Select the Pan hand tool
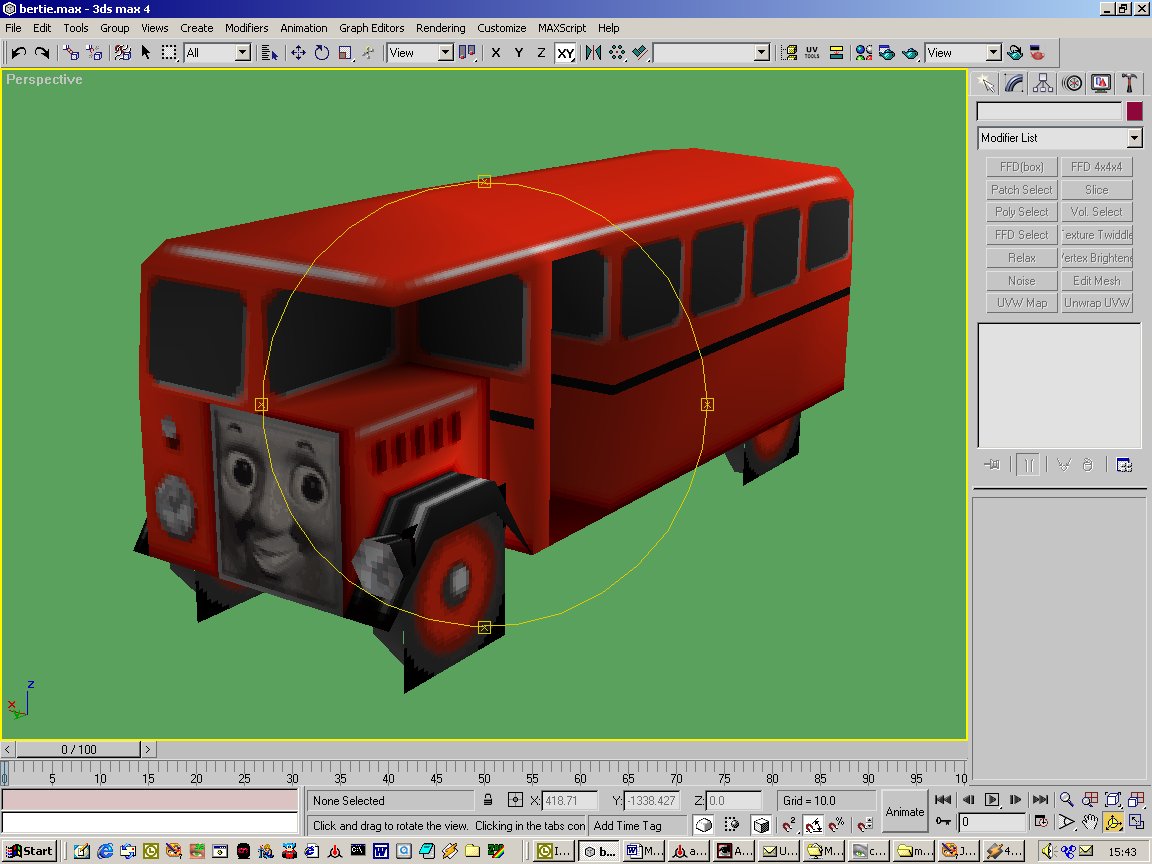This screenshot has width=1152, height=864. (x=1090, y=822)
